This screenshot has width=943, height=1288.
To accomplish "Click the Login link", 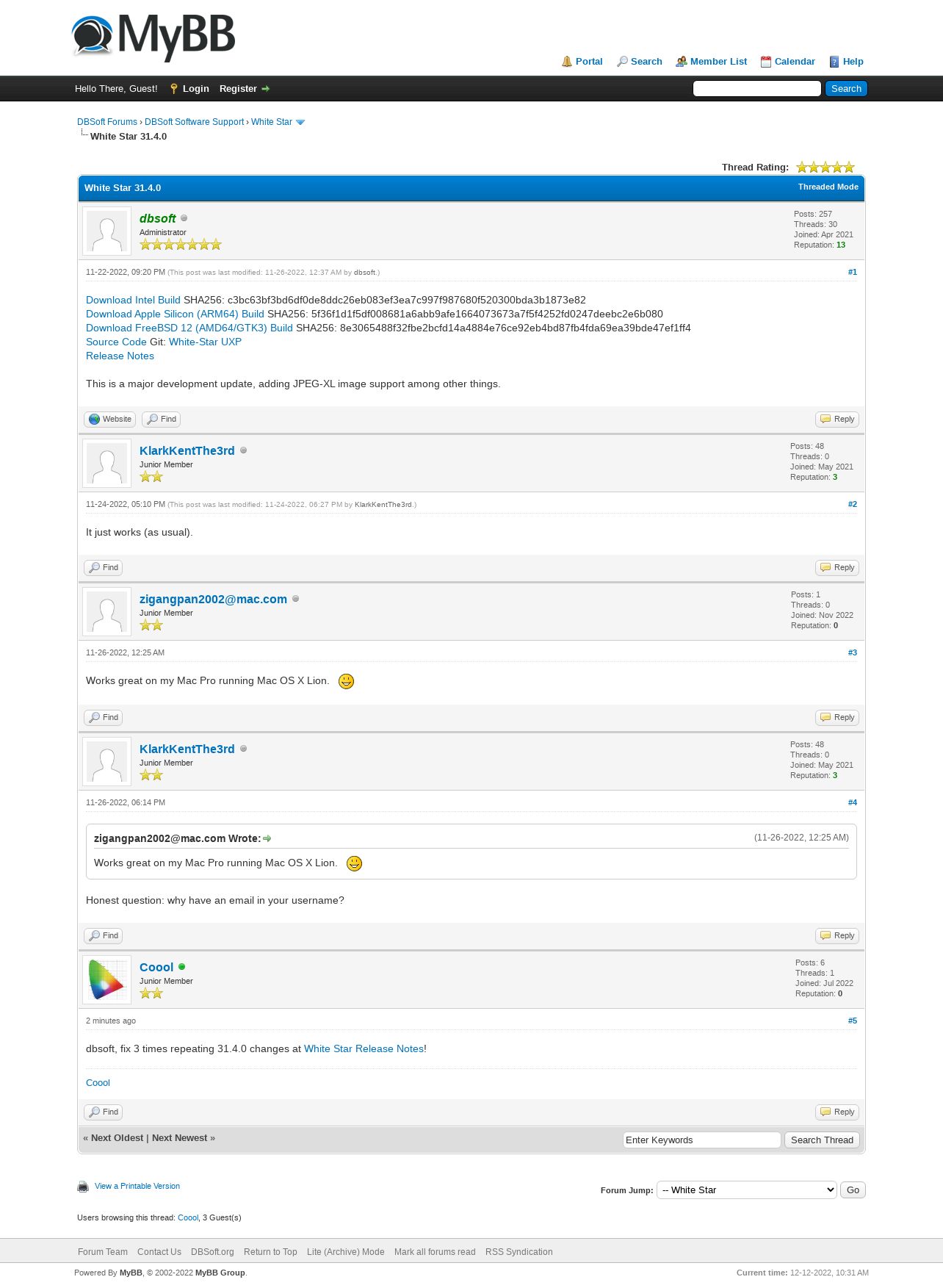I will coord(195,89).
